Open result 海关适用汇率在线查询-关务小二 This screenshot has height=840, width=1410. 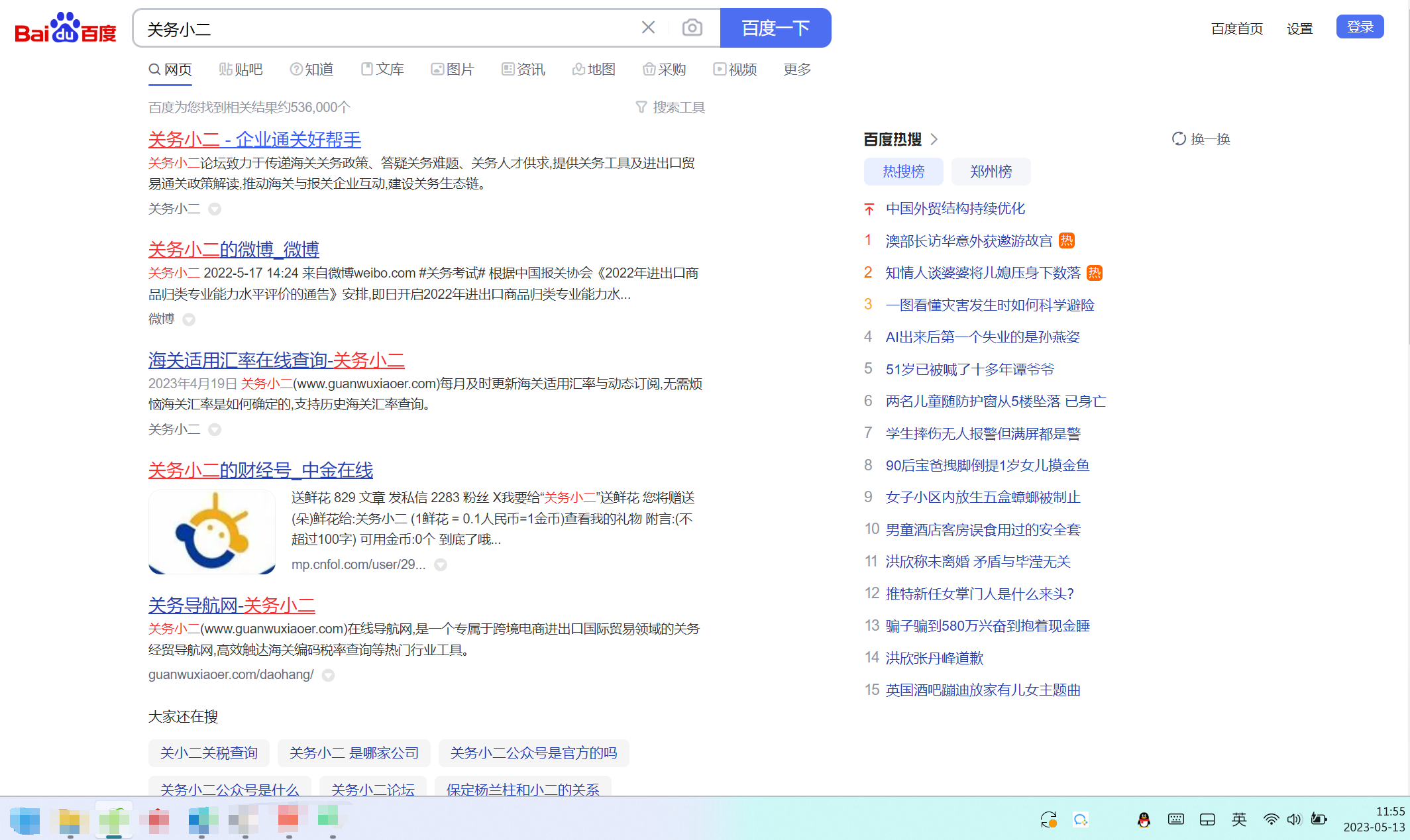[x=276, y=360]
